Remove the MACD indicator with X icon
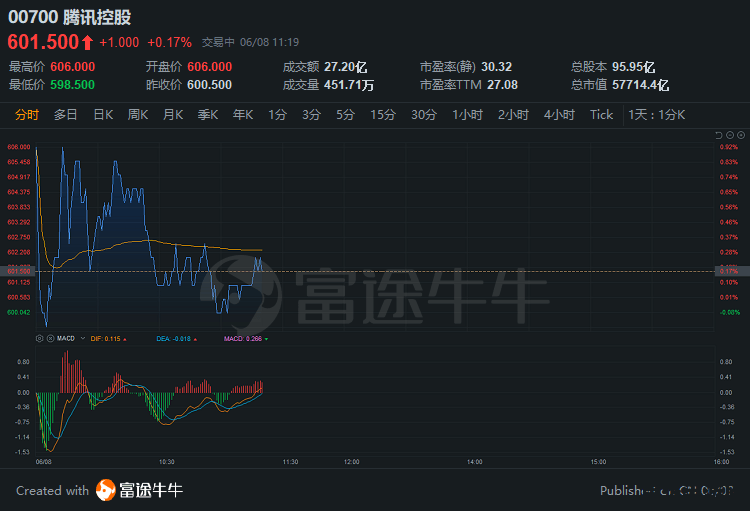This screenshot has height=511, width=750. pos(49,339)
